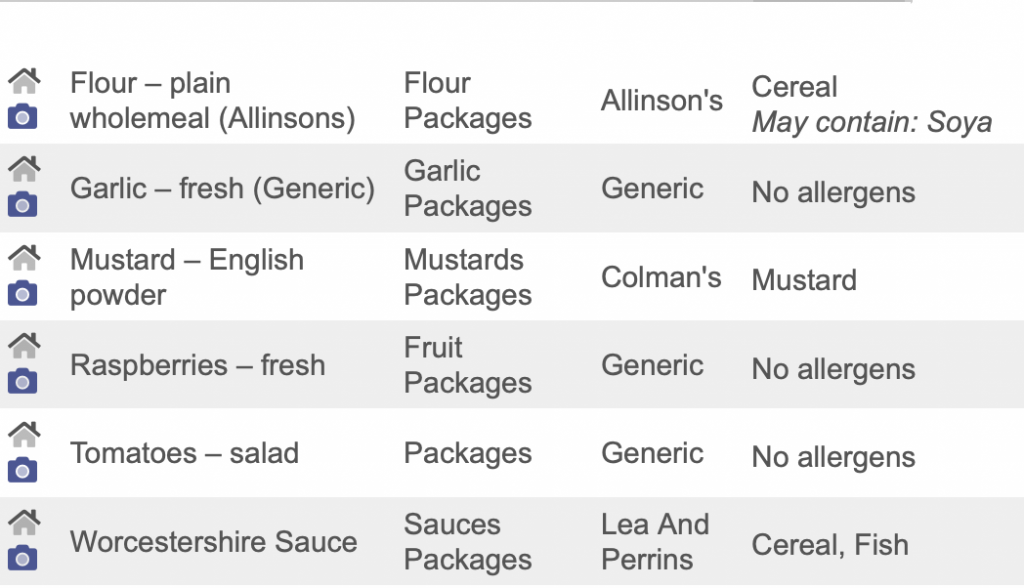Open the camera icon for Tomatoes salad
This screenshot has height=588, width=1024.
click(x=22, y=470)
